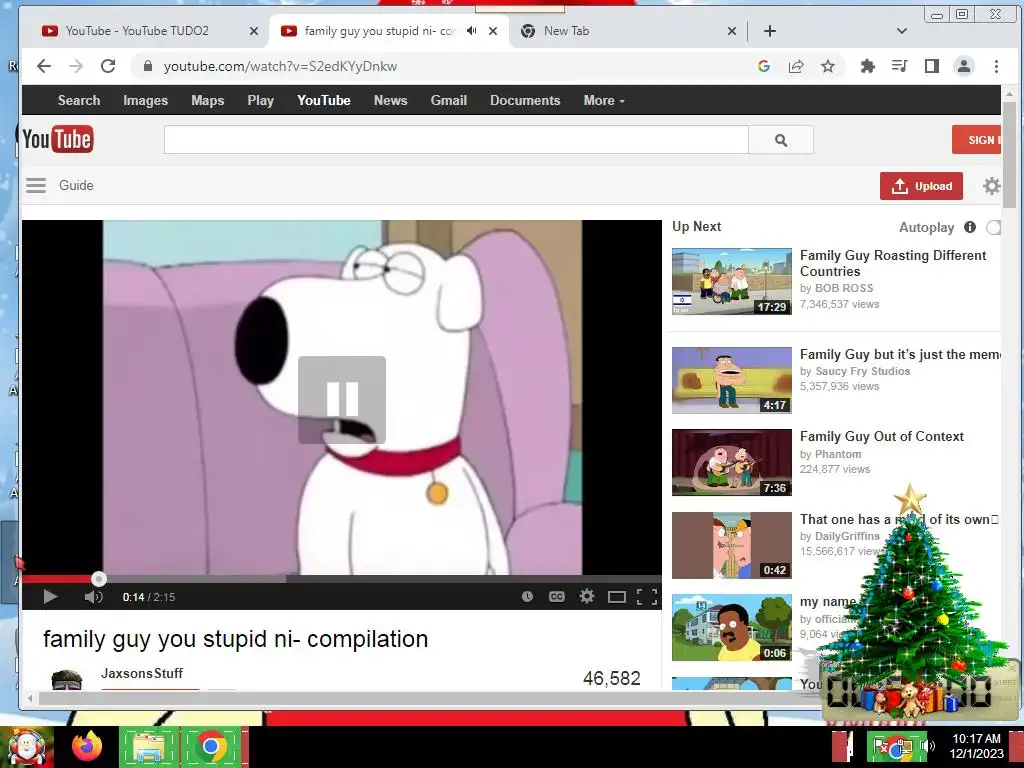Click the browser back arrow
1024x768 pixels.
[x=44, y=66]
